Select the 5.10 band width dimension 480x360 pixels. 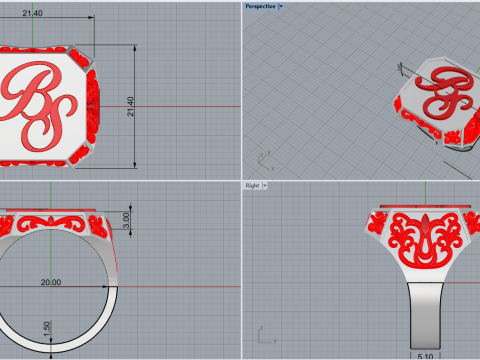(425, 356)
